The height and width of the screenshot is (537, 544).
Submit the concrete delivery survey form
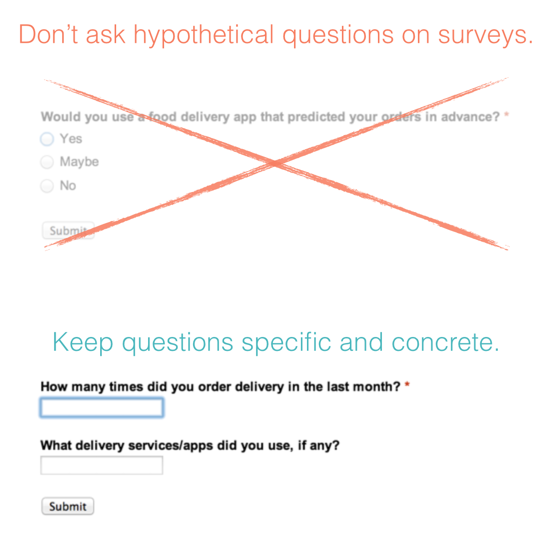pyautogui.click(x=68, y=506)
